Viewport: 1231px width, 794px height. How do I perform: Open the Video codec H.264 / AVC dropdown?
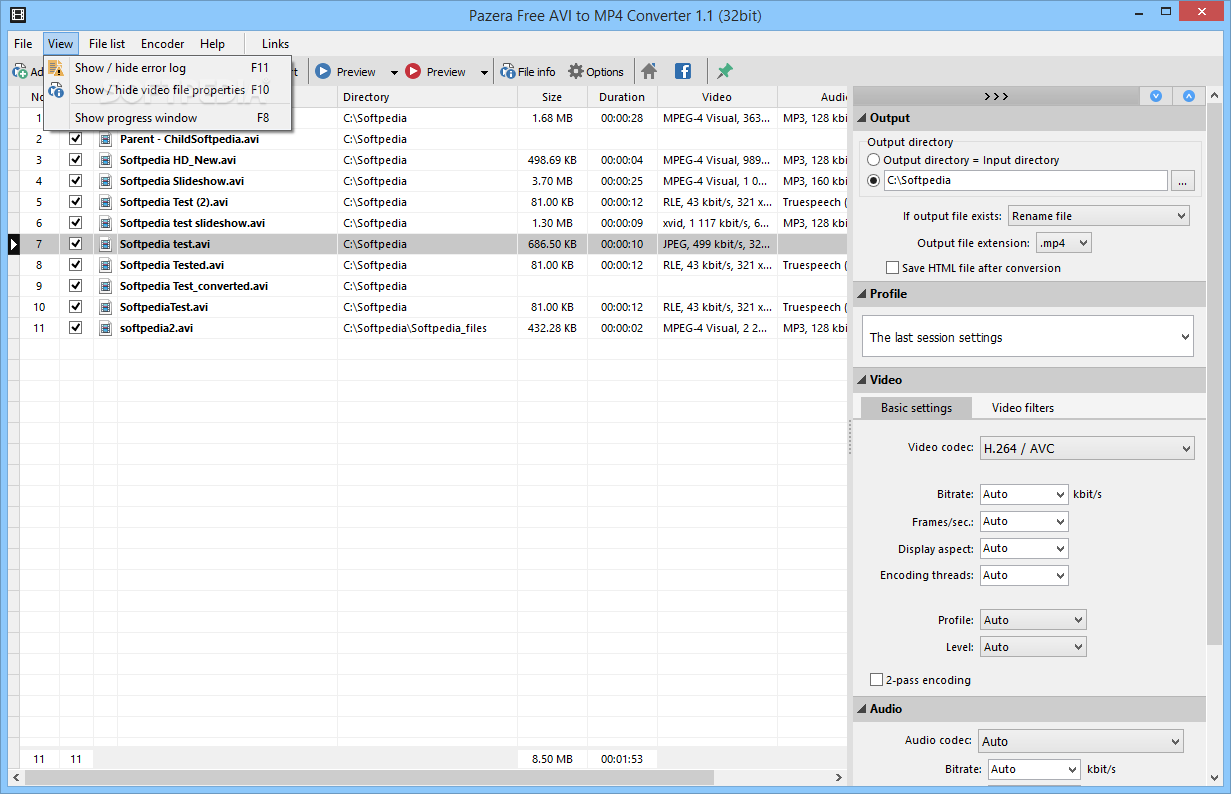tap(1087, 448)
